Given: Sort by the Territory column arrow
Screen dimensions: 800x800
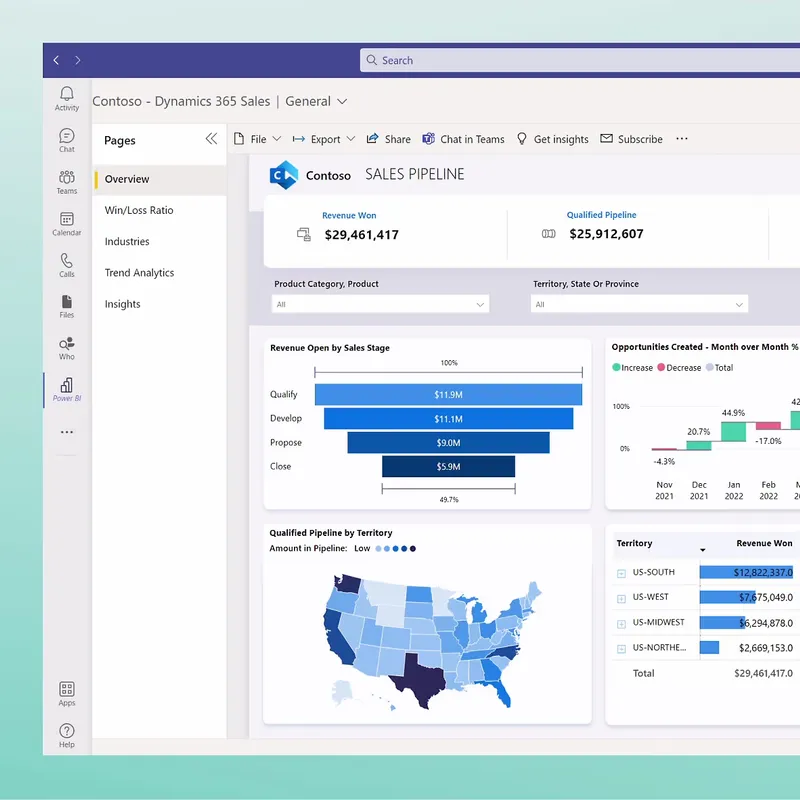Looking at the screenshot, I should 703,550.
